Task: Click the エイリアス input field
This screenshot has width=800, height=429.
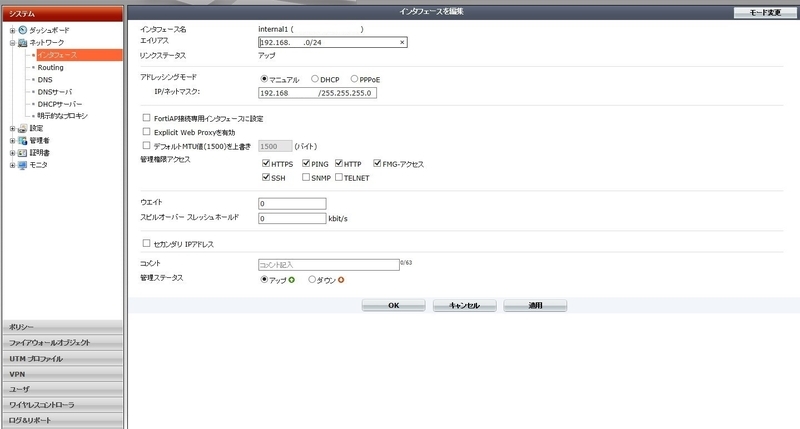Action: click(x=333, y=42)
